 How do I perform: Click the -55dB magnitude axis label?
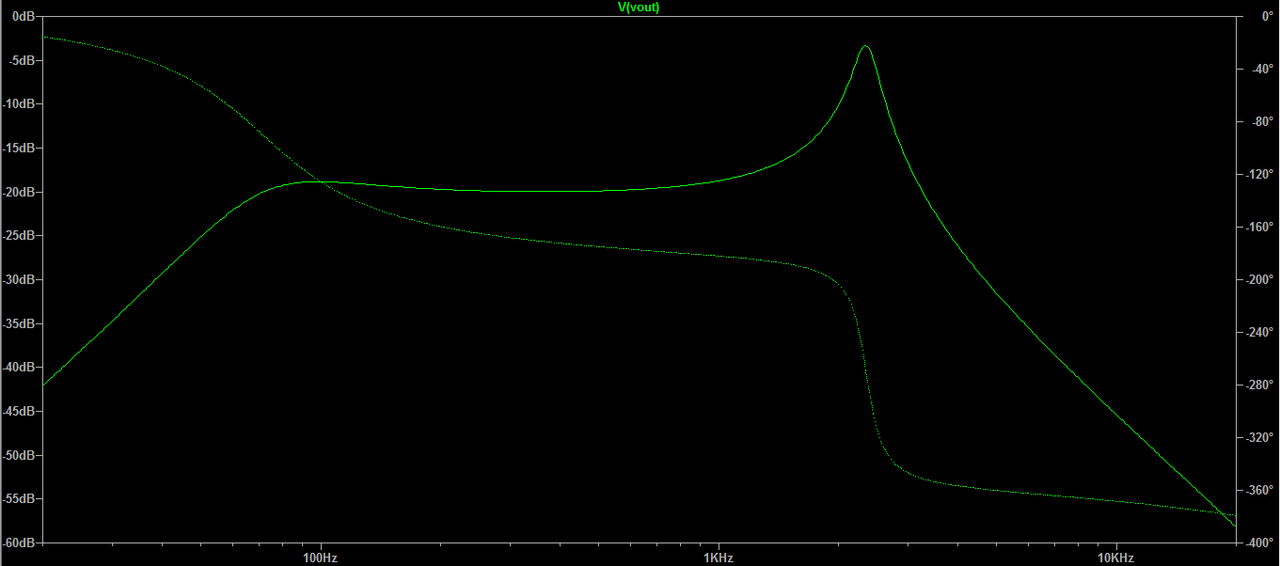[20, 499]
